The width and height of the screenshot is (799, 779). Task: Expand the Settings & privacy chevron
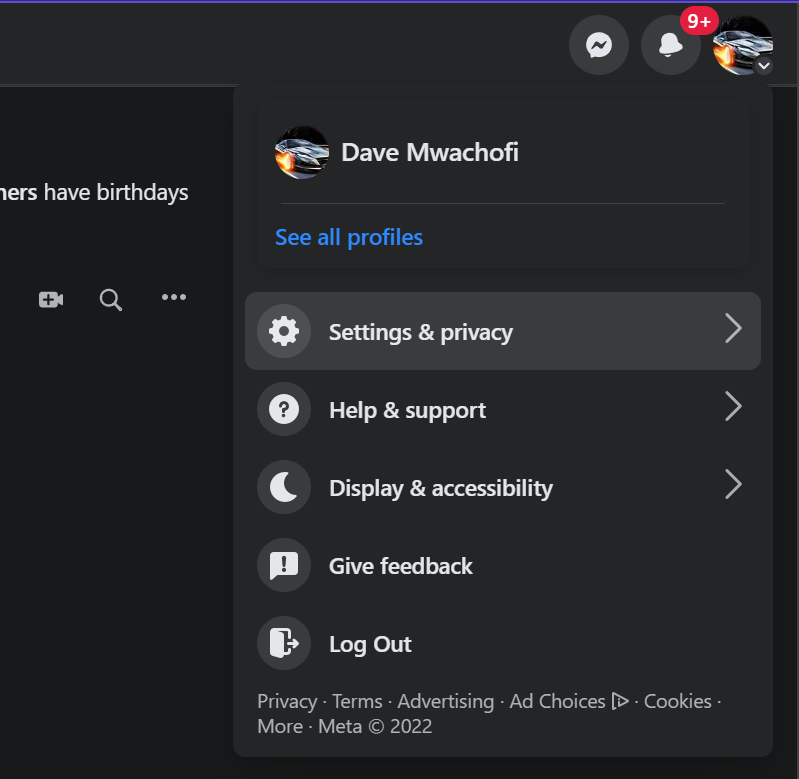[x=733, y=329]
